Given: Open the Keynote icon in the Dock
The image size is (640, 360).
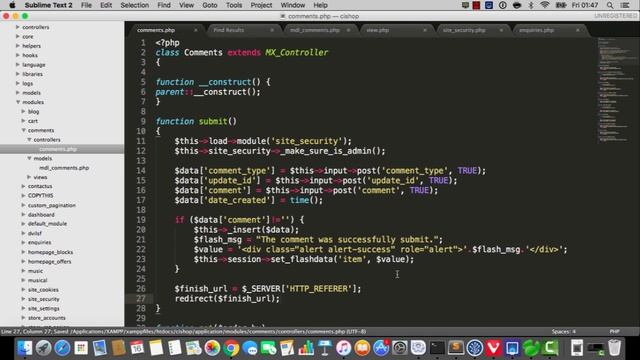Looking at the screenshot, I should (x=325, y=348).
